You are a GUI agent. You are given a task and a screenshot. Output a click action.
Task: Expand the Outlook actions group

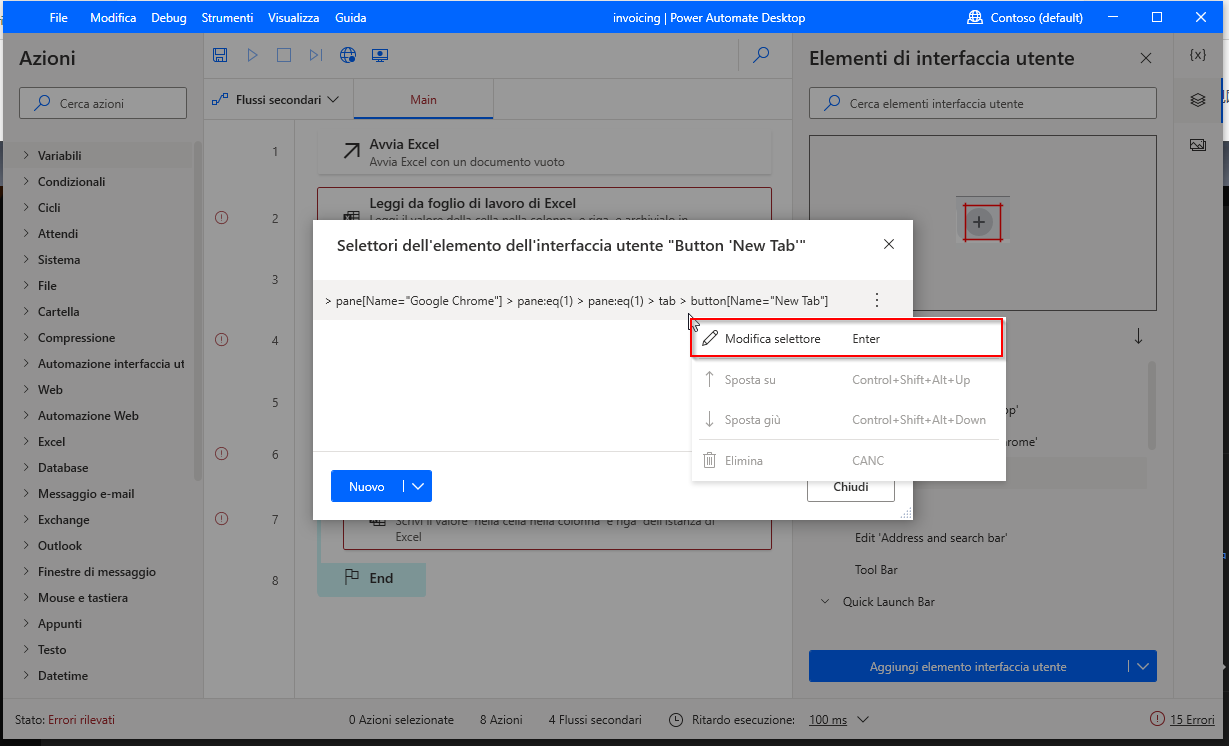tap(26, 546)
